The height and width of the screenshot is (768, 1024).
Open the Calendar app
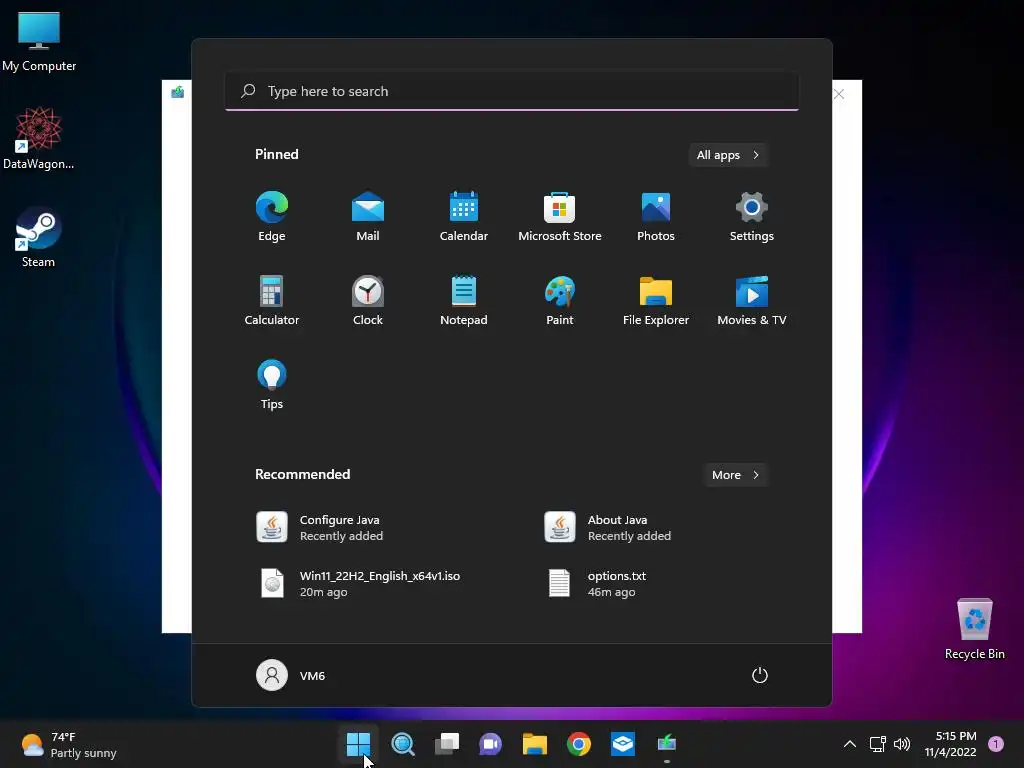464,216
